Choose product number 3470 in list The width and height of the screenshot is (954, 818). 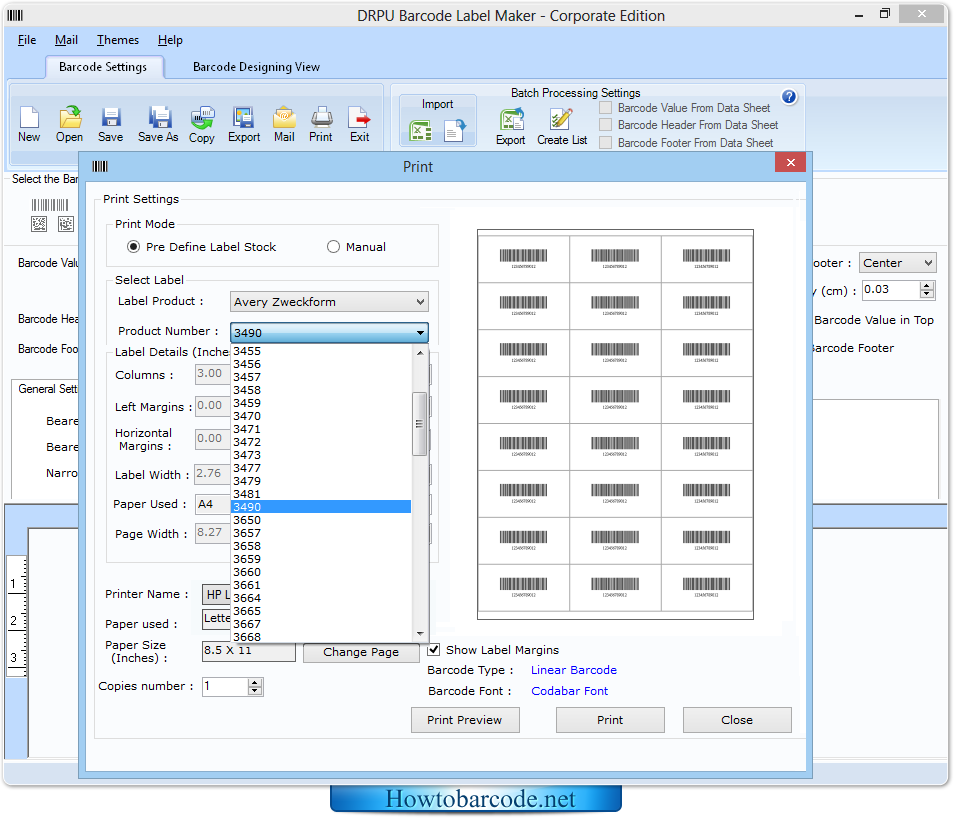click(321, 416)
